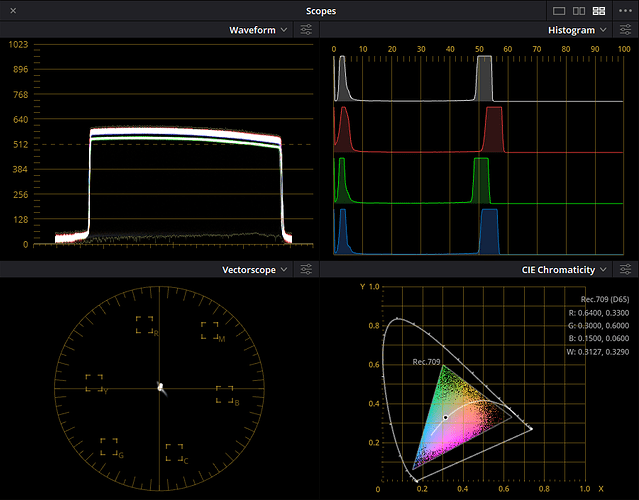Open CIE Chromaticity settings sliders icon
Screen dimensions: 639x500
click(x=626, y=269)
